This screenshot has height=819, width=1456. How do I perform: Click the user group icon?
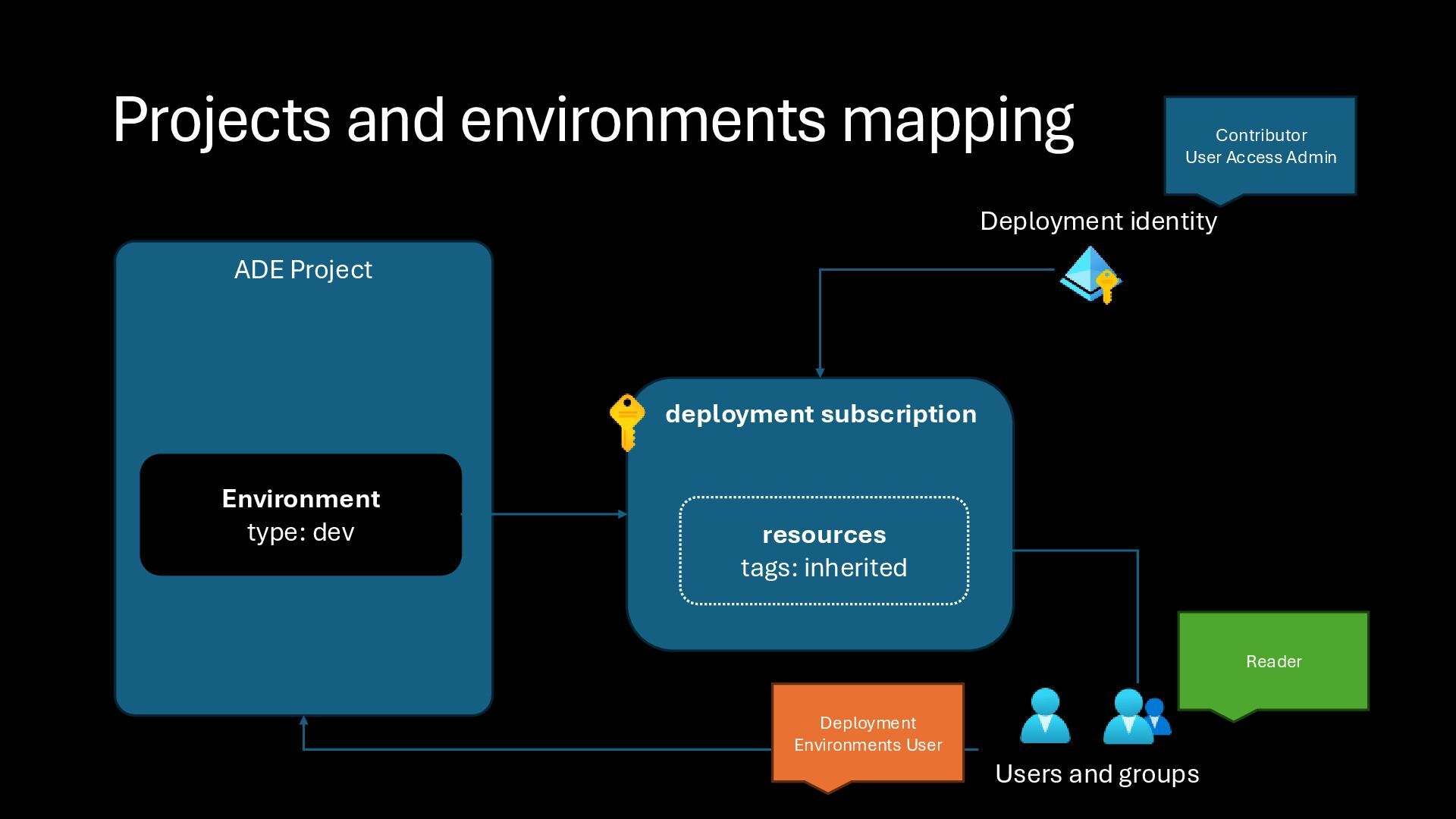click(1135, 717)
